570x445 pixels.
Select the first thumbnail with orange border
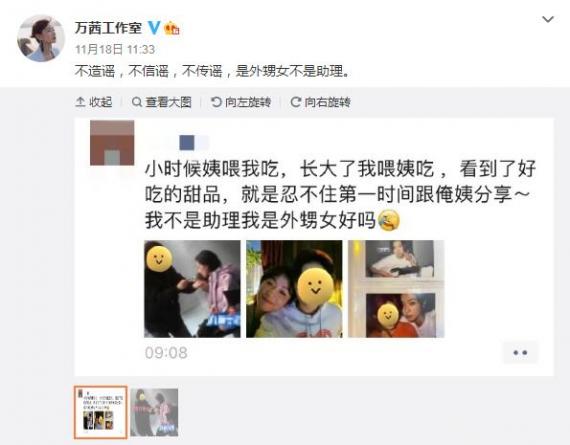coord(101,412)
